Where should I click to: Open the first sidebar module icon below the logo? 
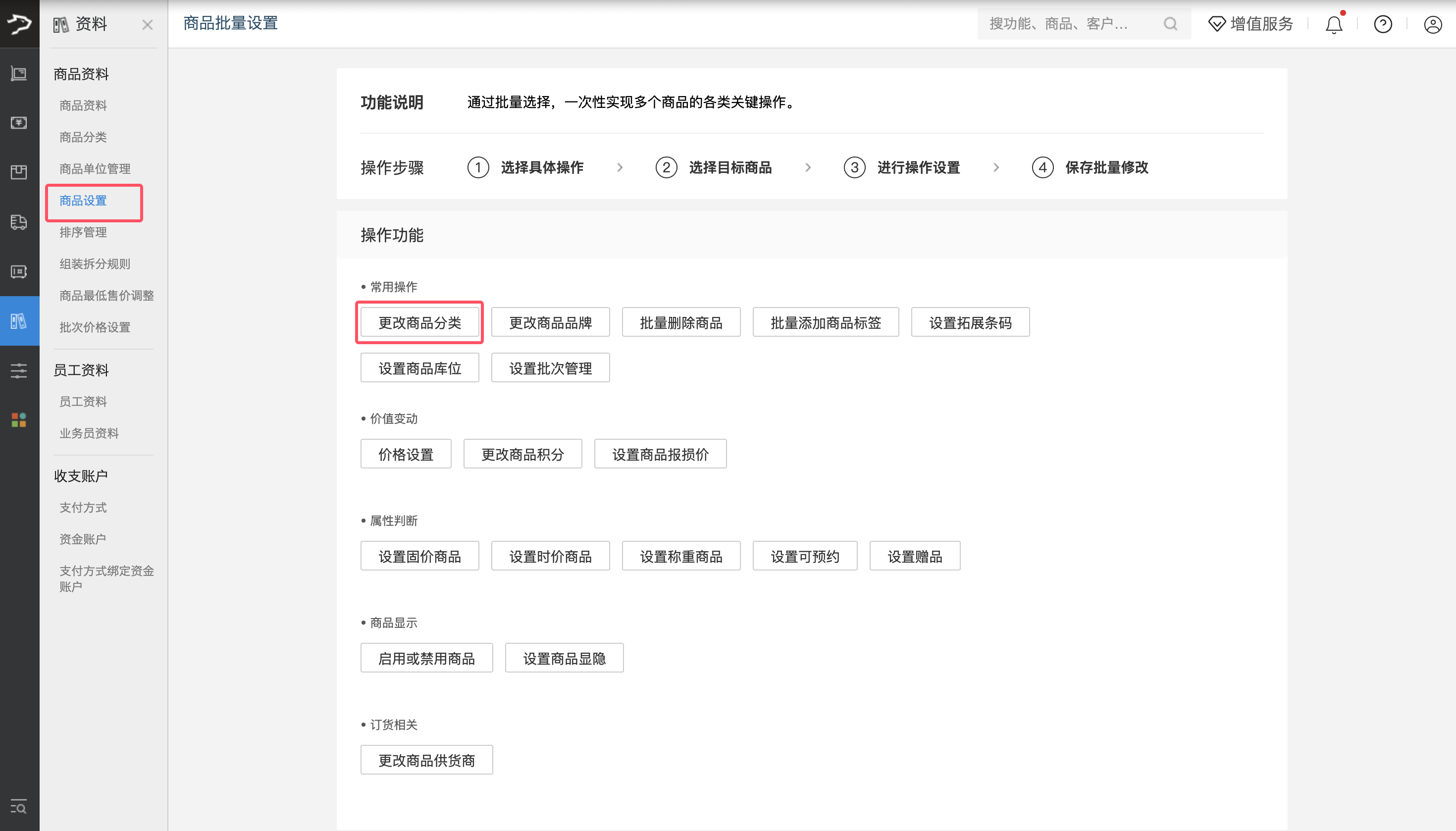coord(19,73)
